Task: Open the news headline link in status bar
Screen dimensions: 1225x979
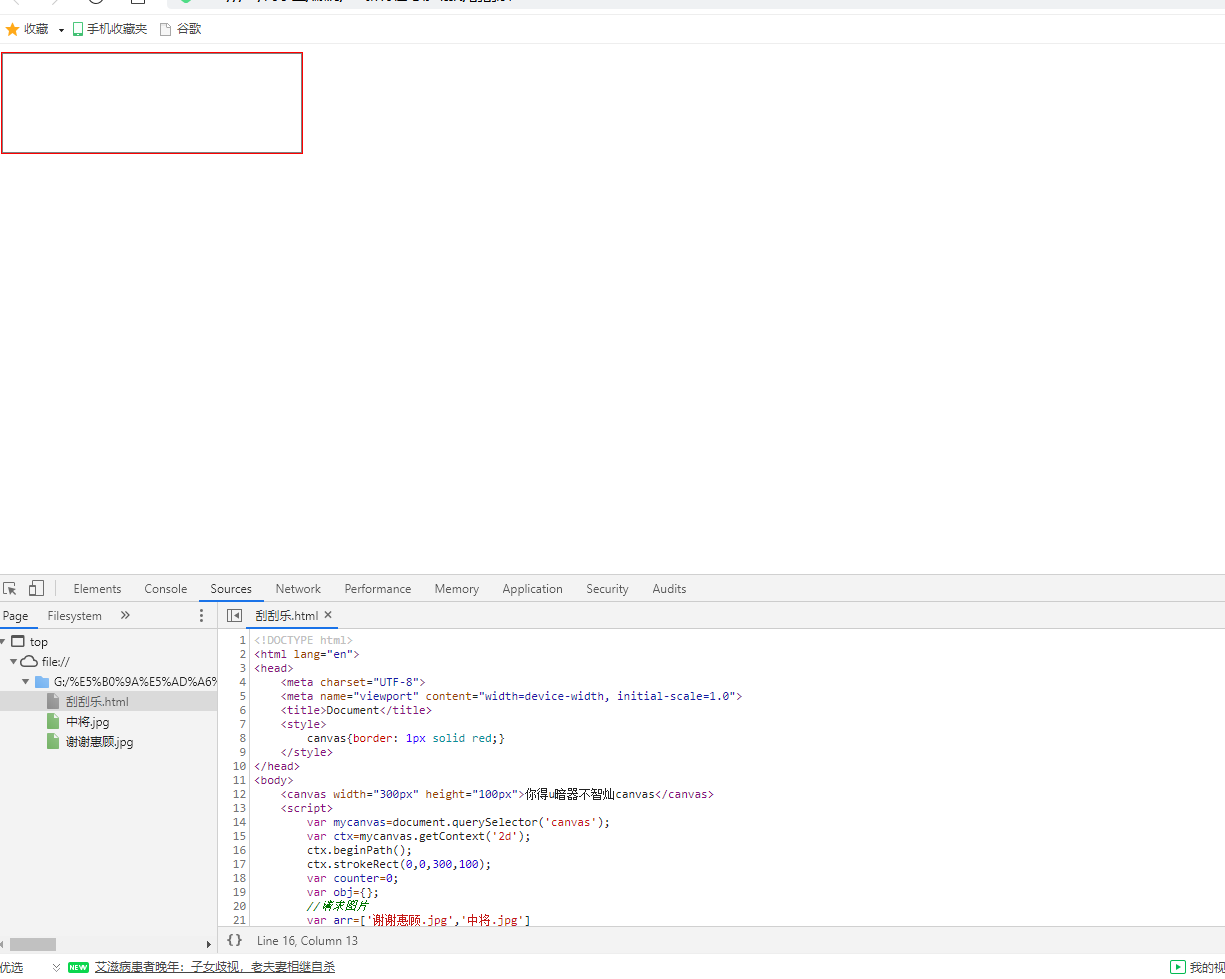Action: coord(215,967)
